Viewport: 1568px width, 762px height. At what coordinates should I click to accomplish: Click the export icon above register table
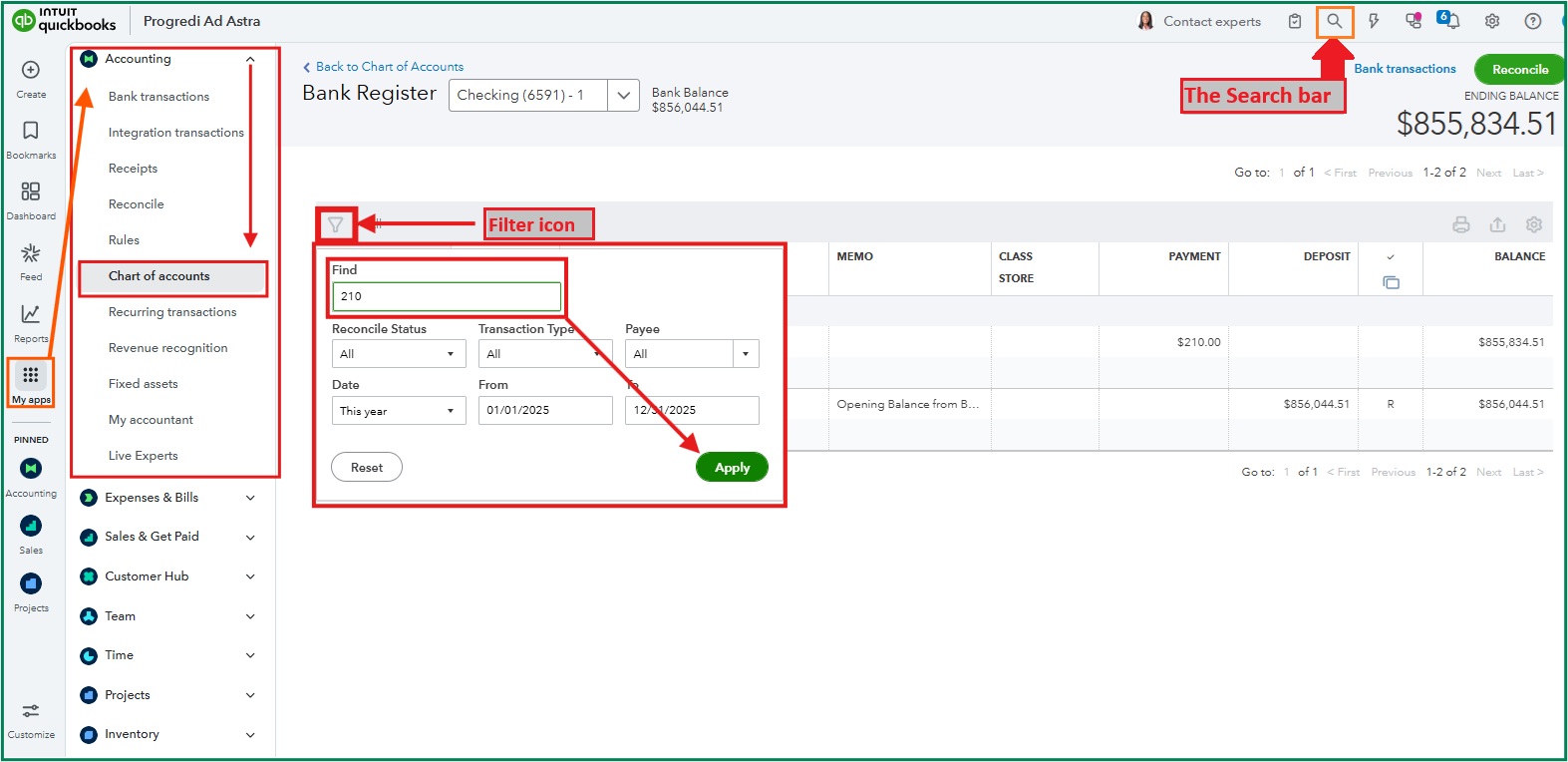(x=1497, y=225)
